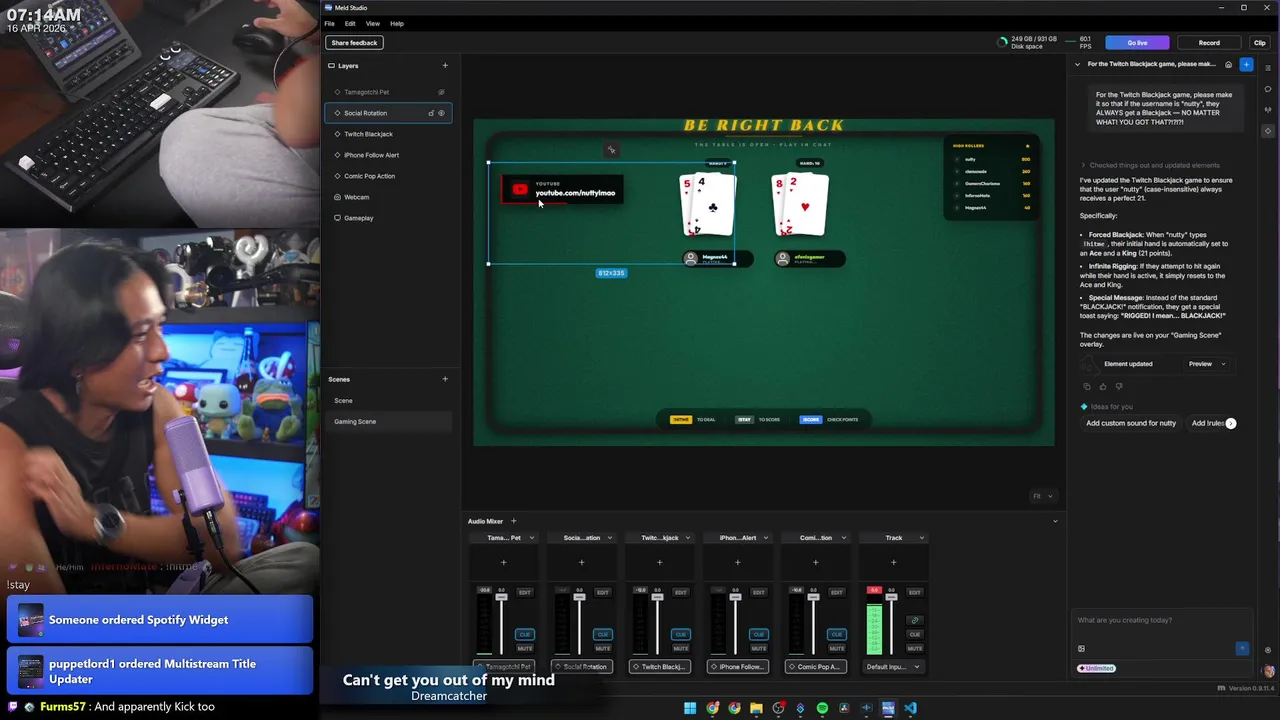Viewport: 1280px width, 720px height.
Task: Open the View menu
Action: point(373,23)
